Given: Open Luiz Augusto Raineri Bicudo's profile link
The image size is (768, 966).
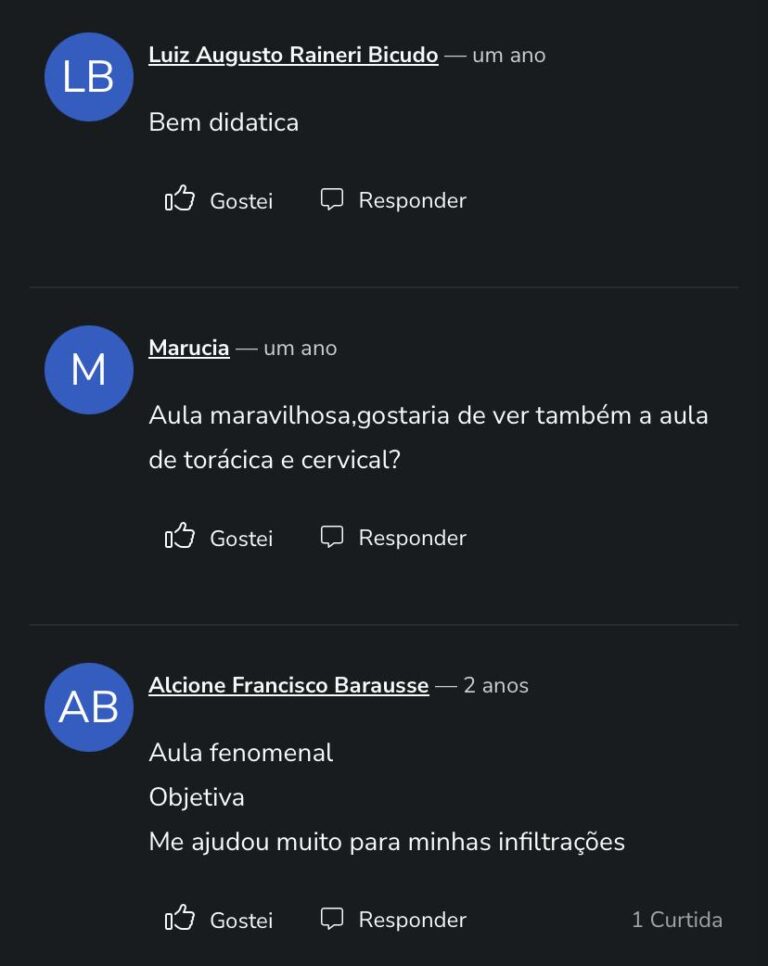Looking at the screenshot, I should pos(293,55).
